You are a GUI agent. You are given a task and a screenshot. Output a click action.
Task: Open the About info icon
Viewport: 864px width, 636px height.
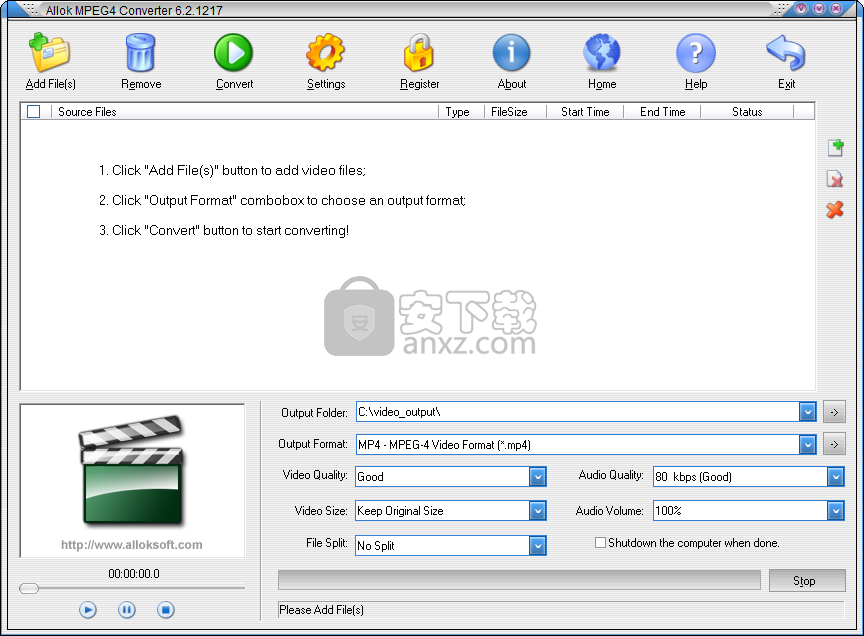pyautogui.click(x=511, y=53)
